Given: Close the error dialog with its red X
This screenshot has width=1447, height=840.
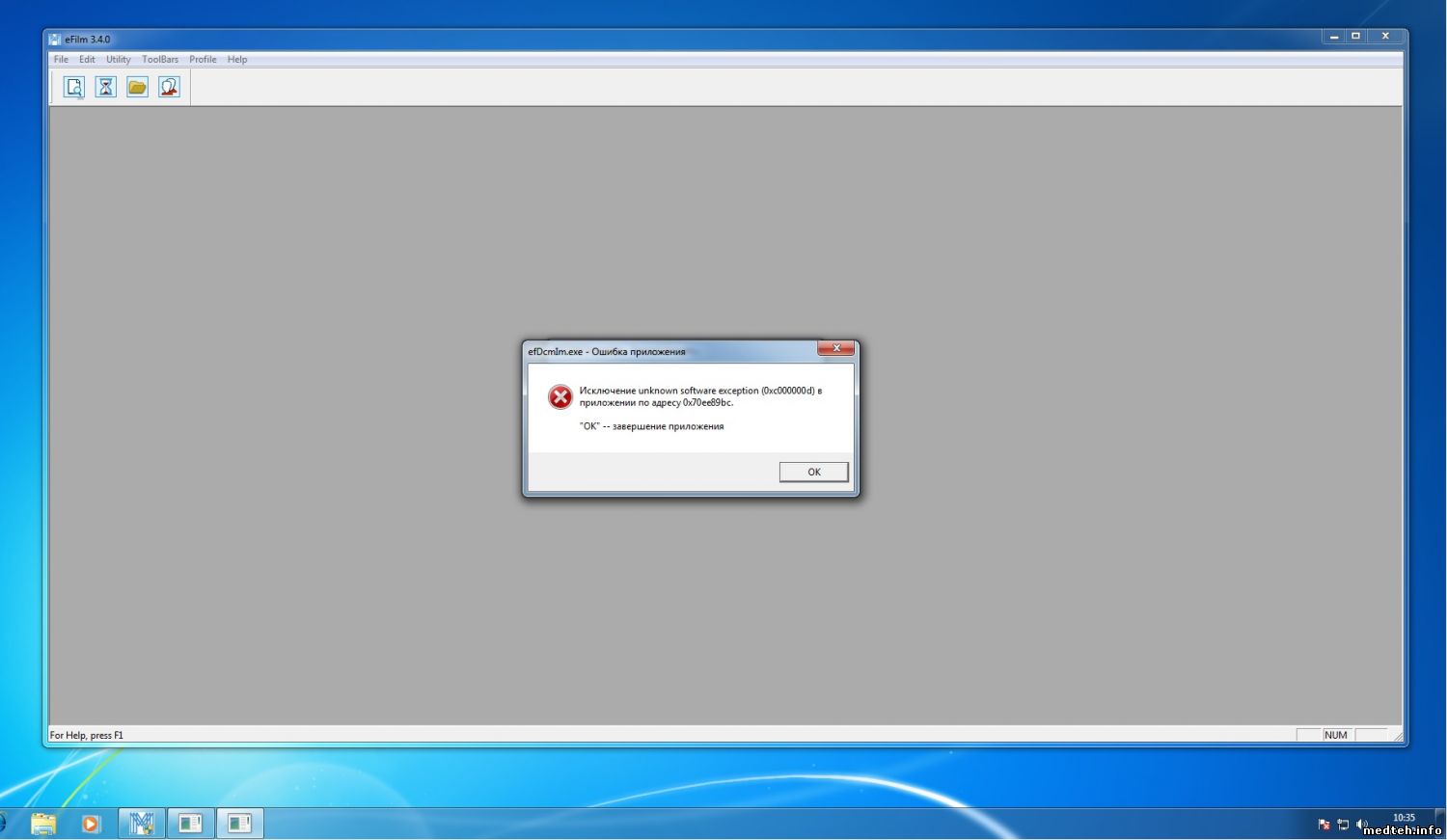Looking at the screenshot, I should (835, 348).
